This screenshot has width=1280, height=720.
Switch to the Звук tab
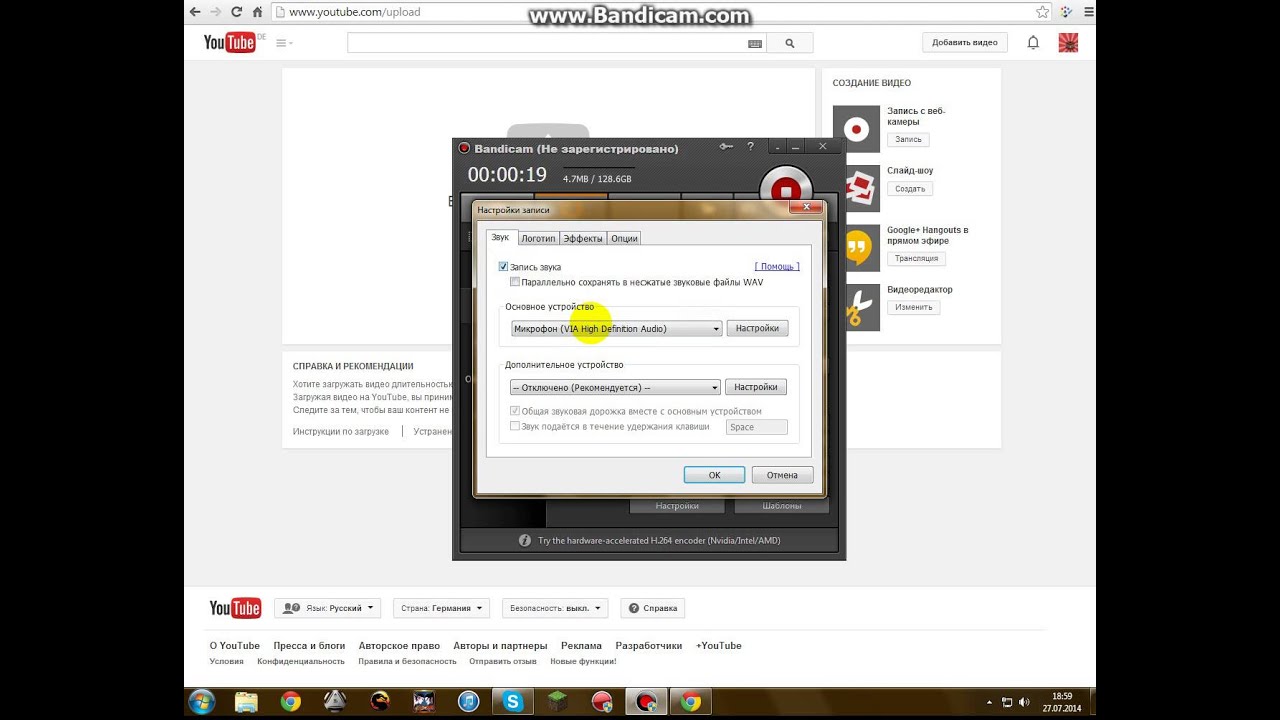coord(500,238)
